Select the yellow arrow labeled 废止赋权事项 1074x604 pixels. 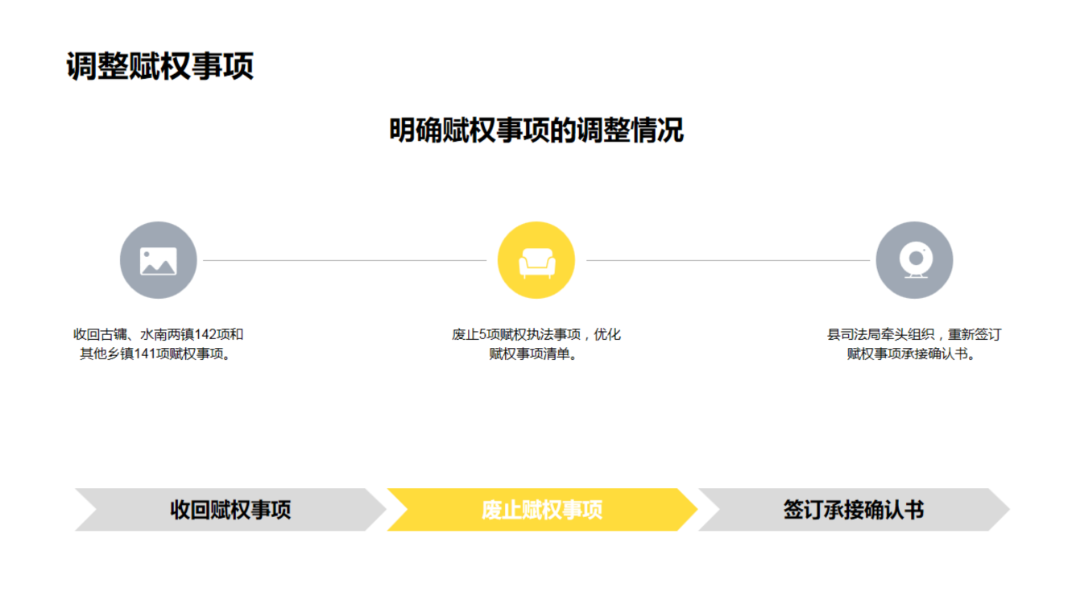tap(542, 509)
